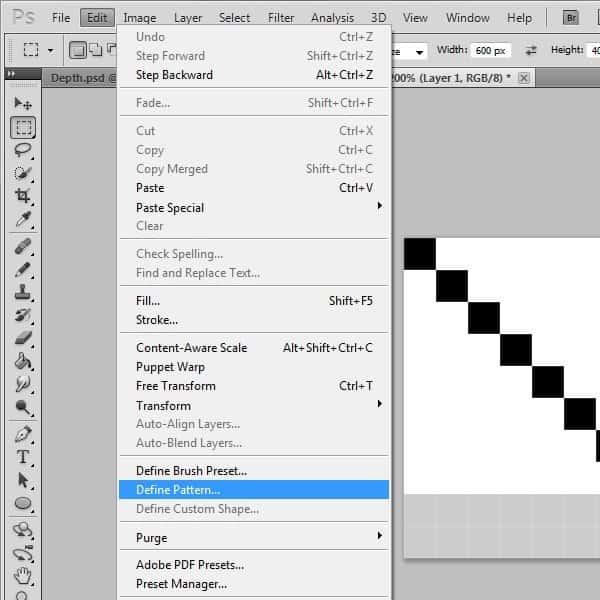Select the Quick Selection tool

point(23,173)
